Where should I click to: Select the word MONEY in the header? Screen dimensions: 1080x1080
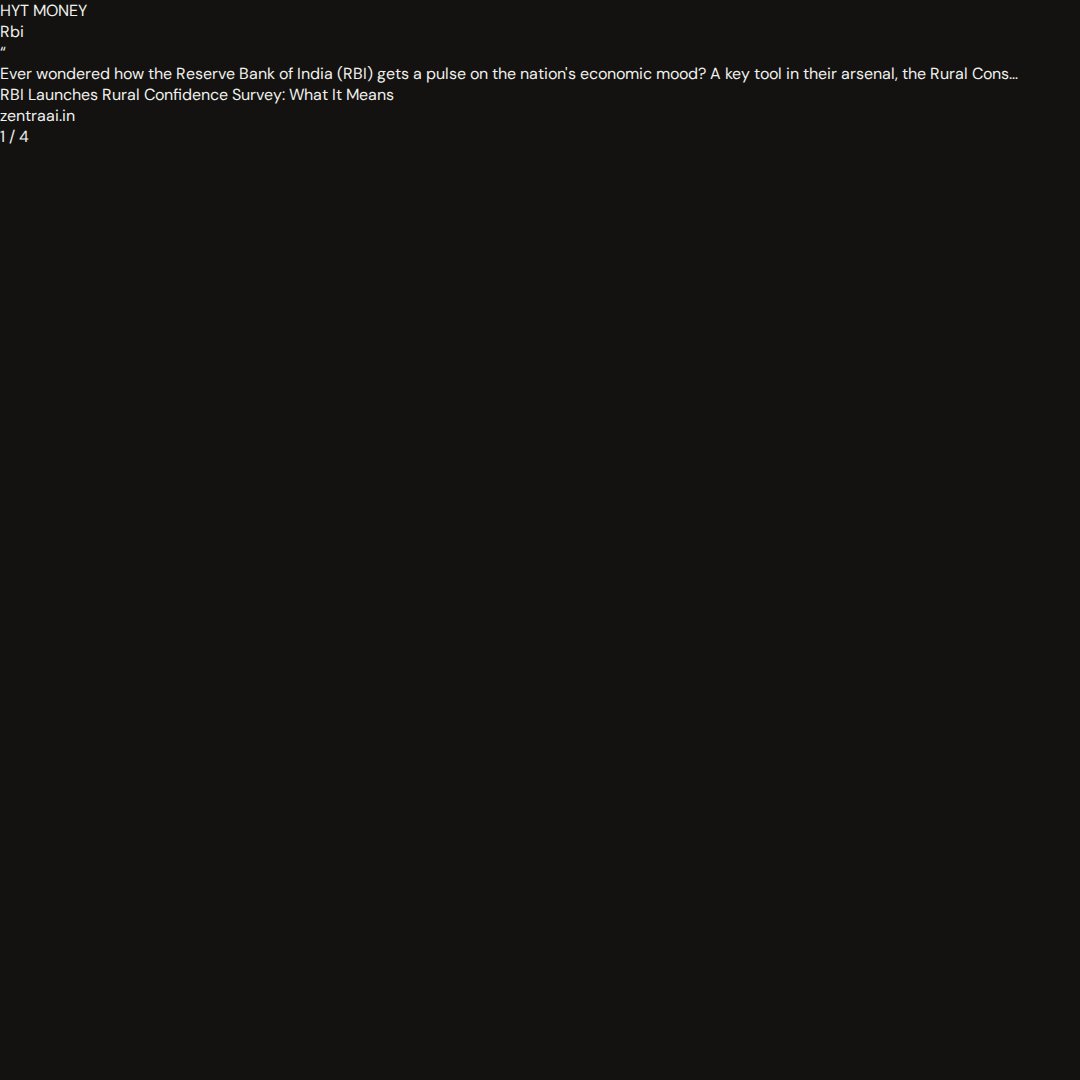click(60, 11)
